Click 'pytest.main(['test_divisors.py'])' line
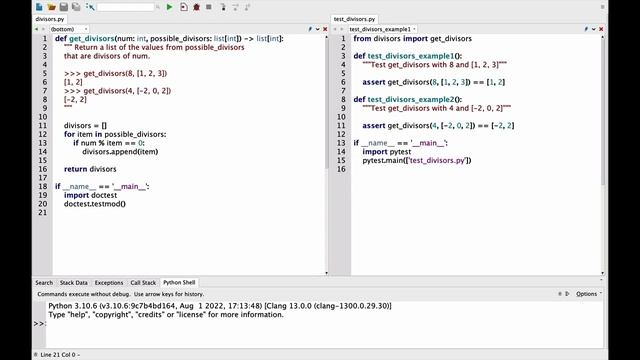 coord(417,160)
